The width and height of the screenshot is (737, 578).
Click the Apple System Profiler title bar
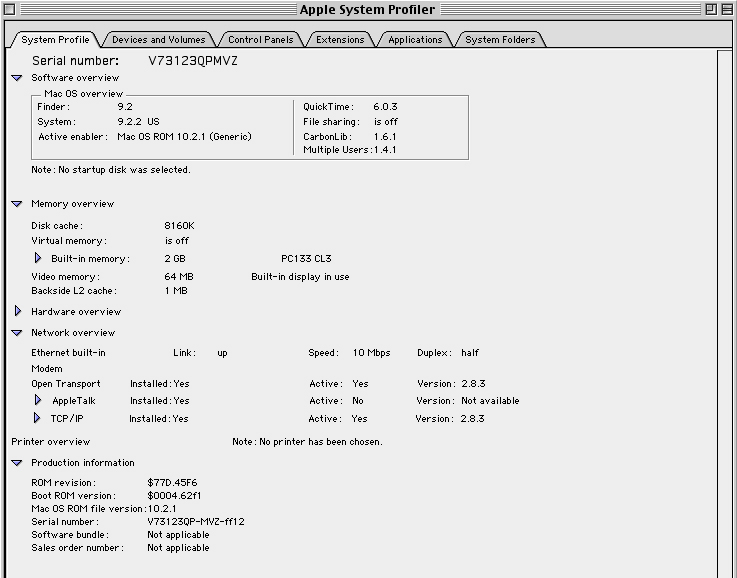coord(367,9)
